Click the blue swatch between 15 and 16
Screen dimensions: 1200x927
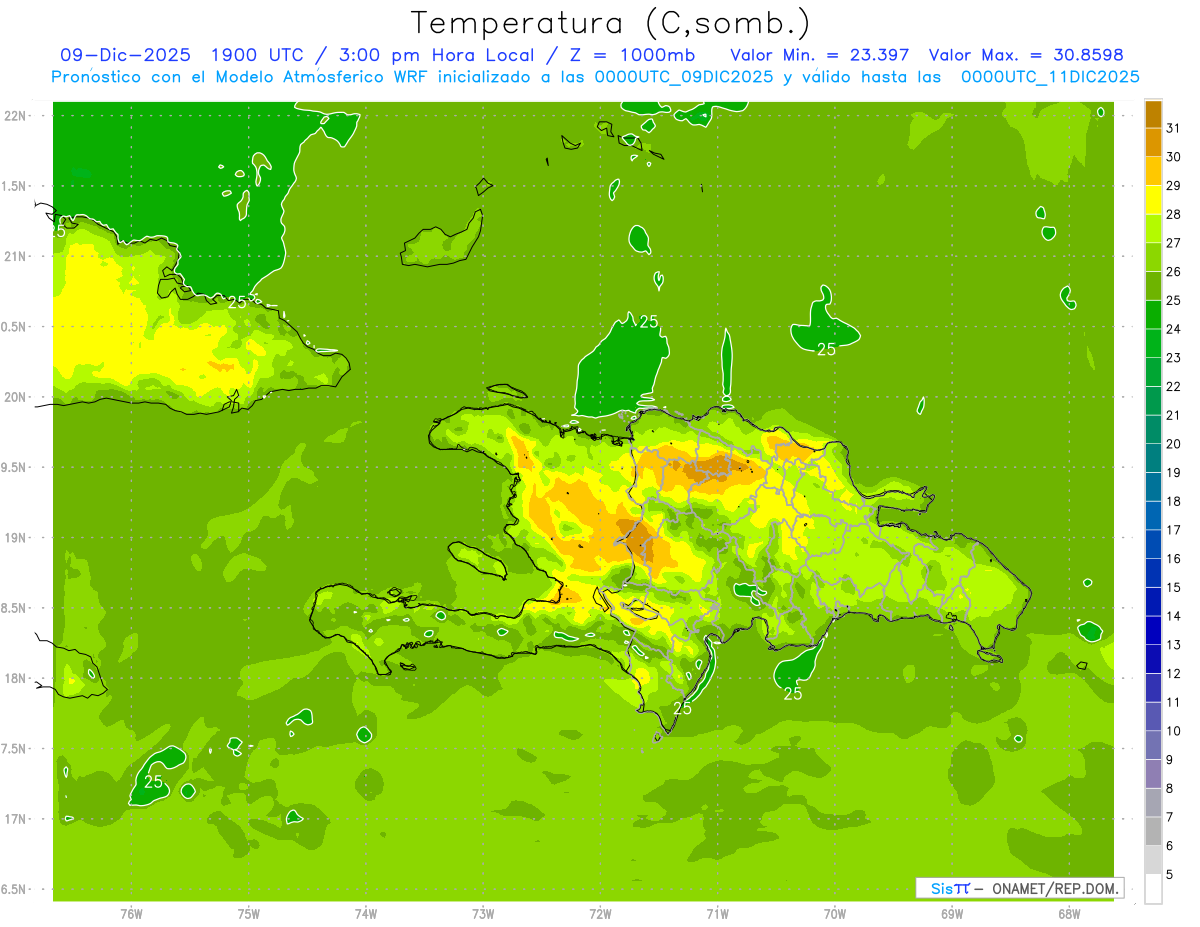pyautogui.click(x=1153, y=573)
